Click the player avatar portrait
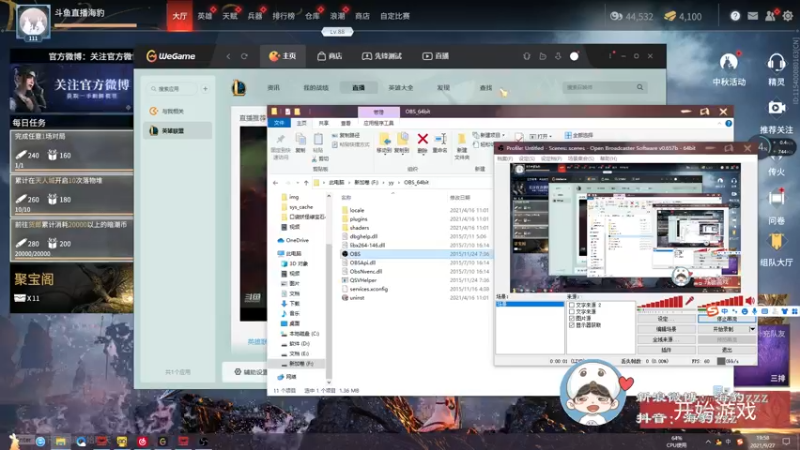The height and width of the screenshot is (450, 800). [33, 21]
